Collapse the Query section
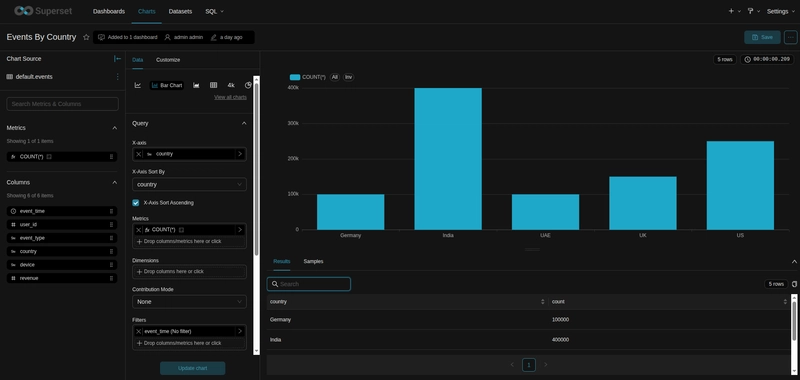800x380 pixels. (244, 123)
